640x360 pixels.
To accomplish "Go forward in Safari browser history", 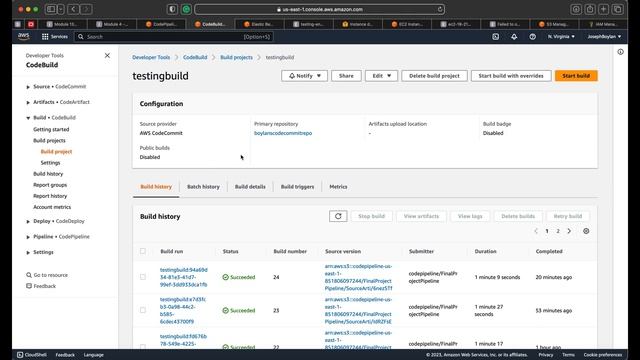I will pos(86,9).
